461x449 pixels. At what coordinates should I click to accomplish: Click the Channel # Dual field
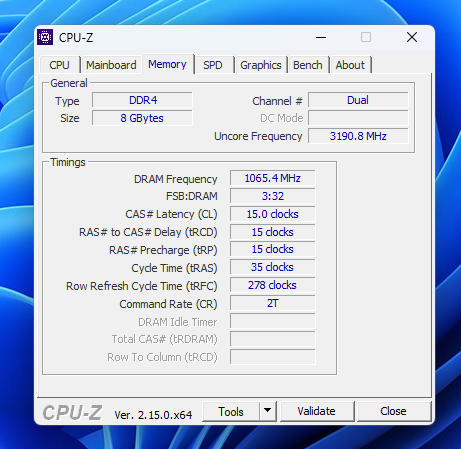(x=358, y=100)
